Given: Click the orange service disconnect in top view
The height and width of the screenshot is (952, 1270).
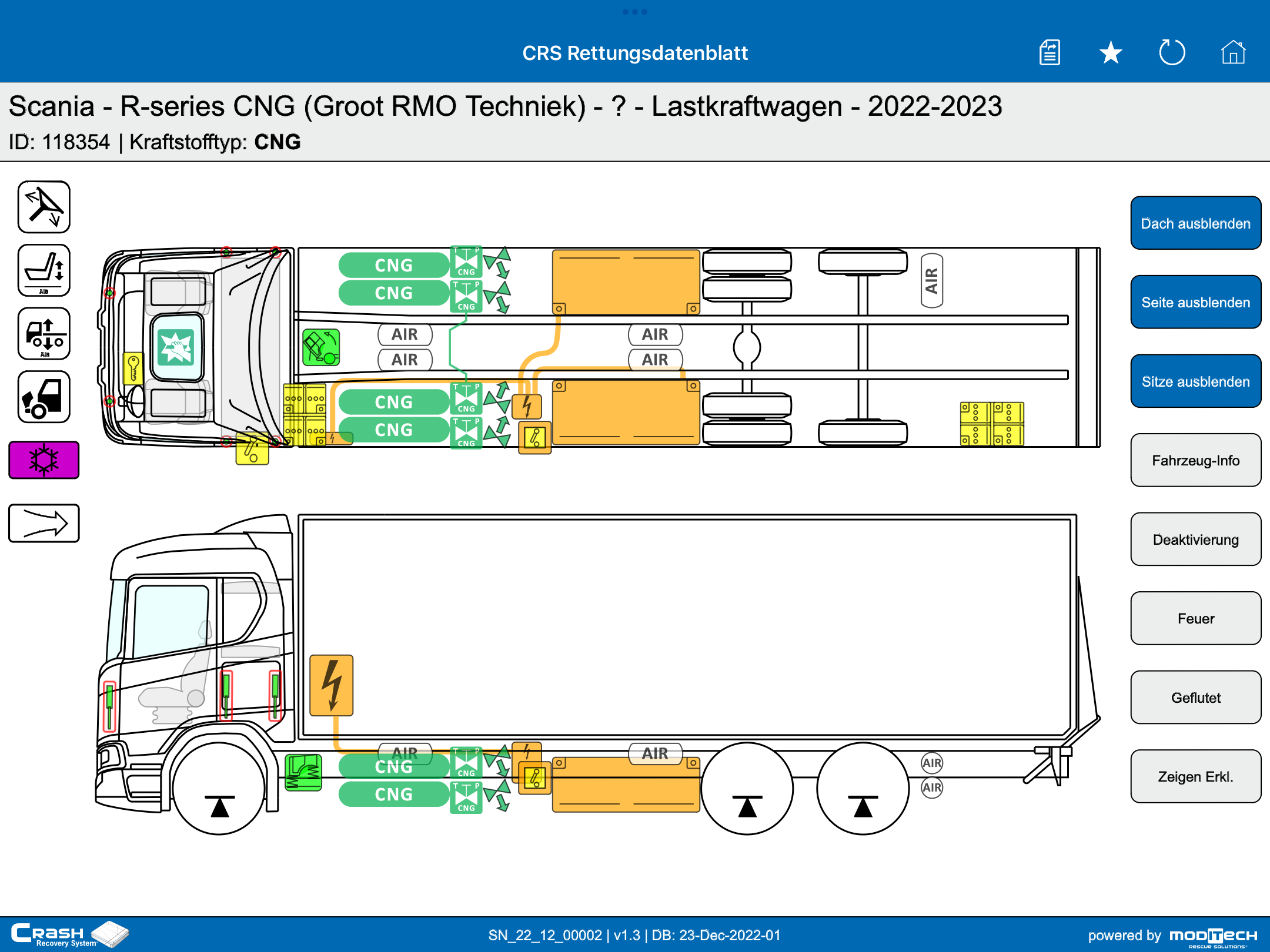Looking at the screenshot, I should pos(535,438).
